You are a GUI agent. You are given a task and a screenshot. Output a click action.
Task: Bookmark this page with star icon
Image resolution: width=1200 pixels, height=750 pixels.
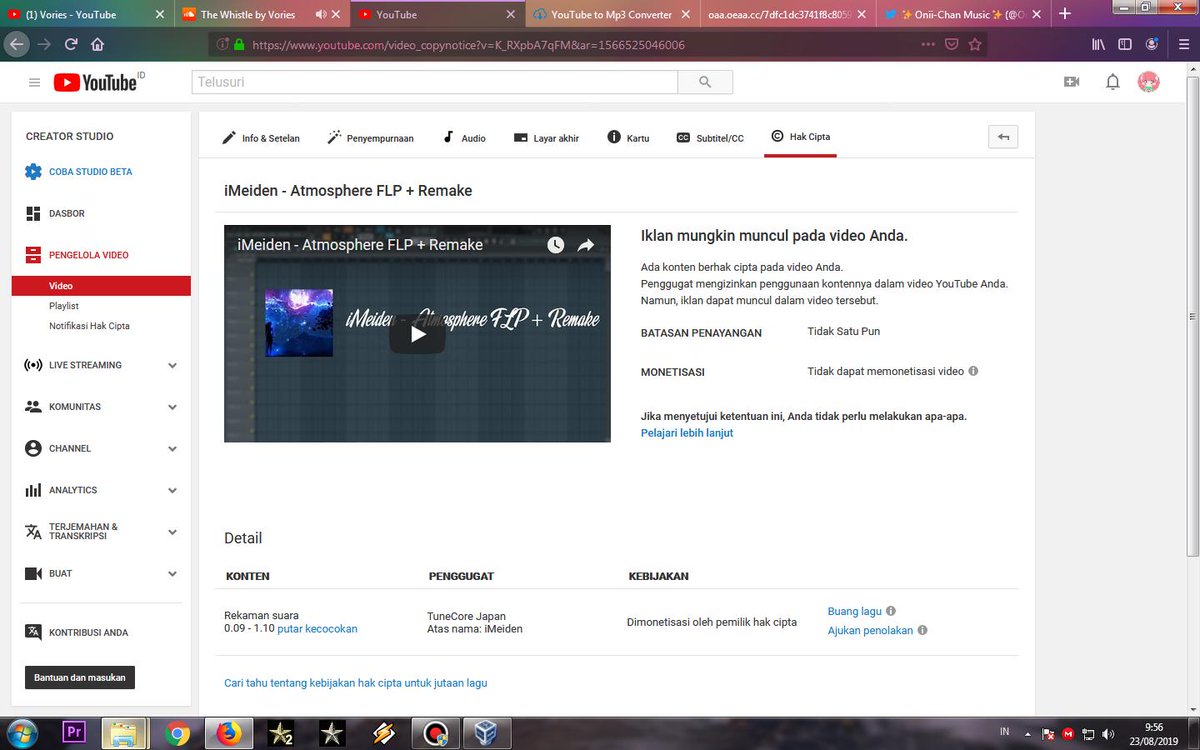[x=975, y=45]
